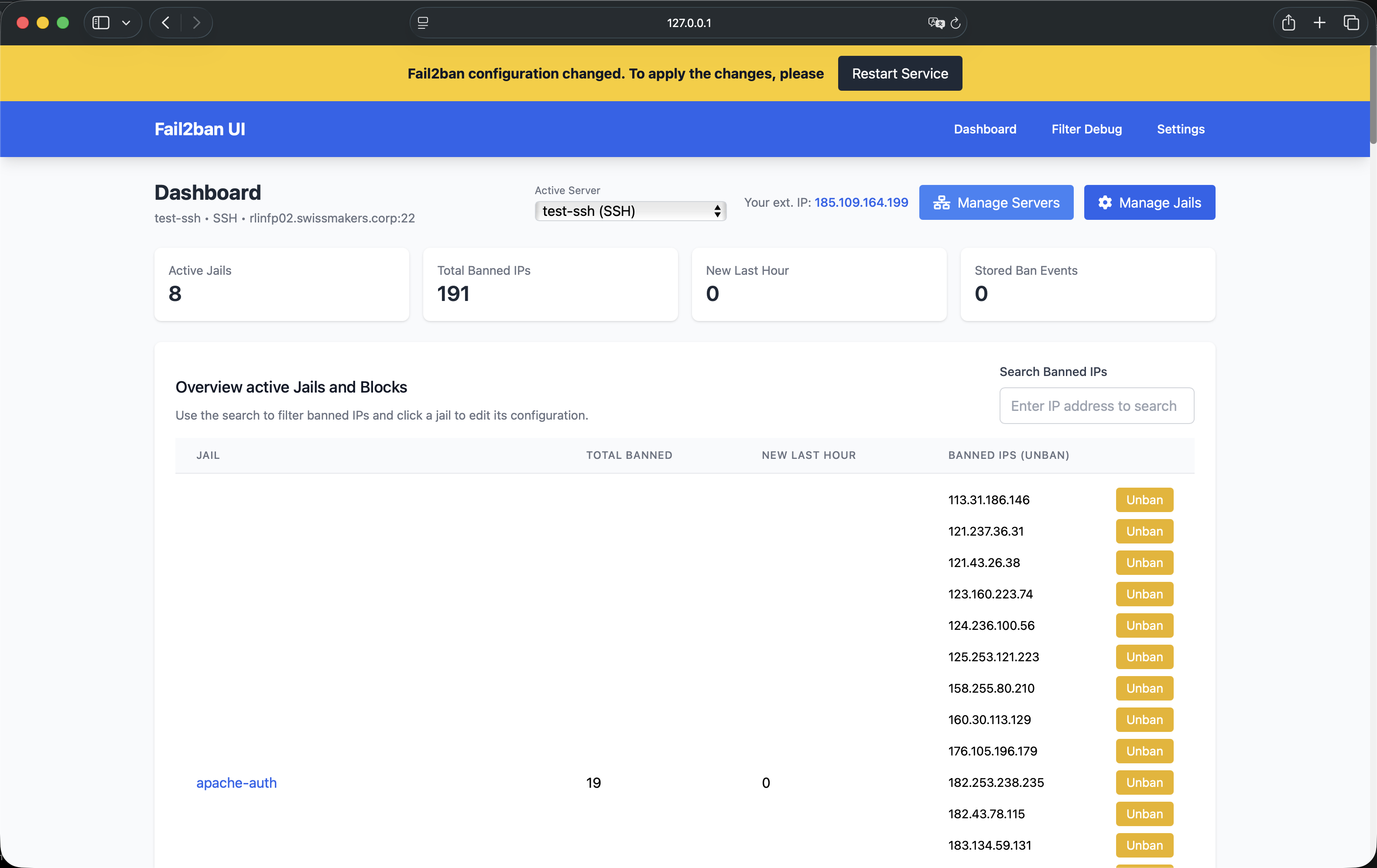Open the apache-auth jail link
This screenshot has height=868, width=1377.
236,782
